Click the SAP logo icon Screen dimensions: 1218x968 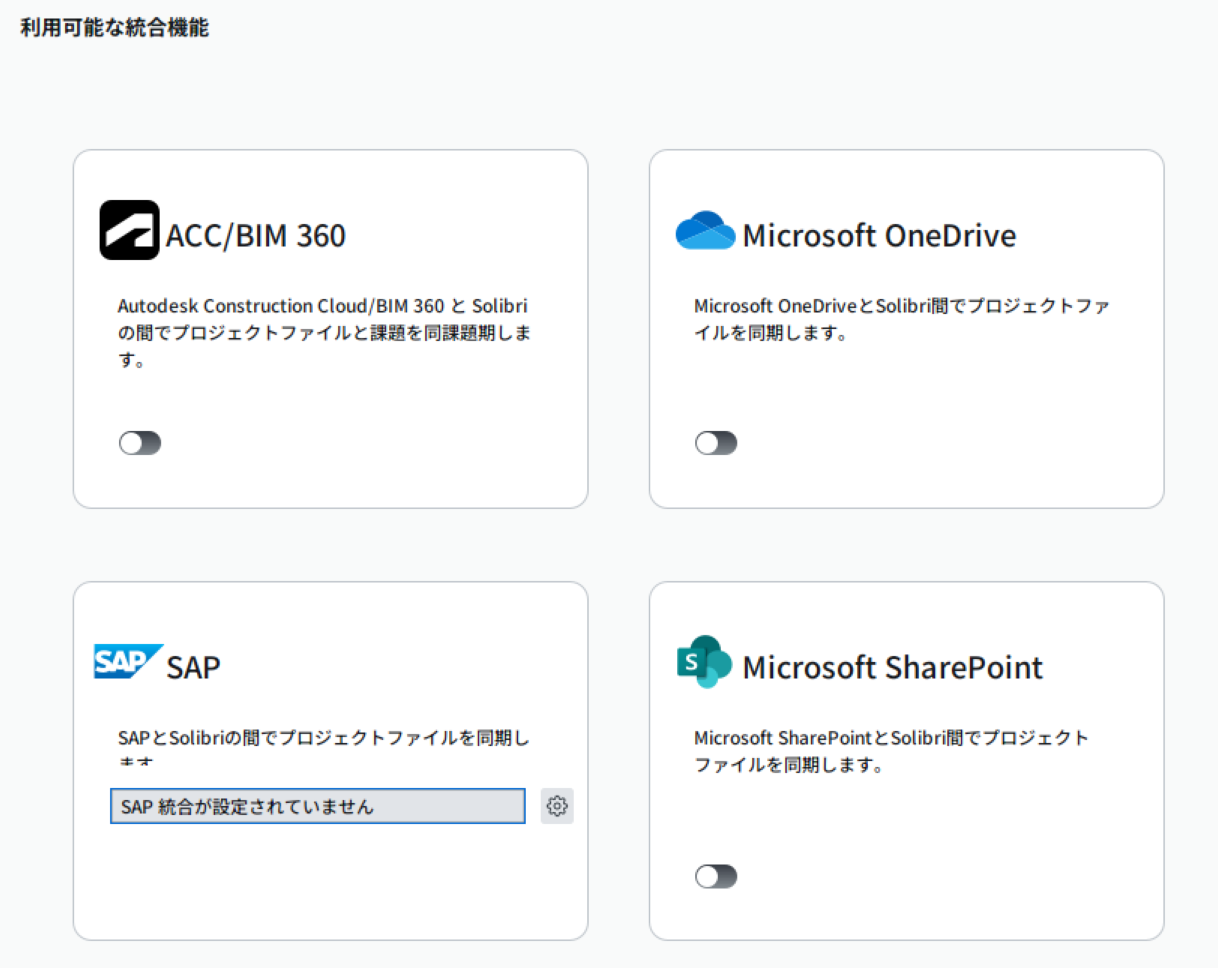pos(129,662)
